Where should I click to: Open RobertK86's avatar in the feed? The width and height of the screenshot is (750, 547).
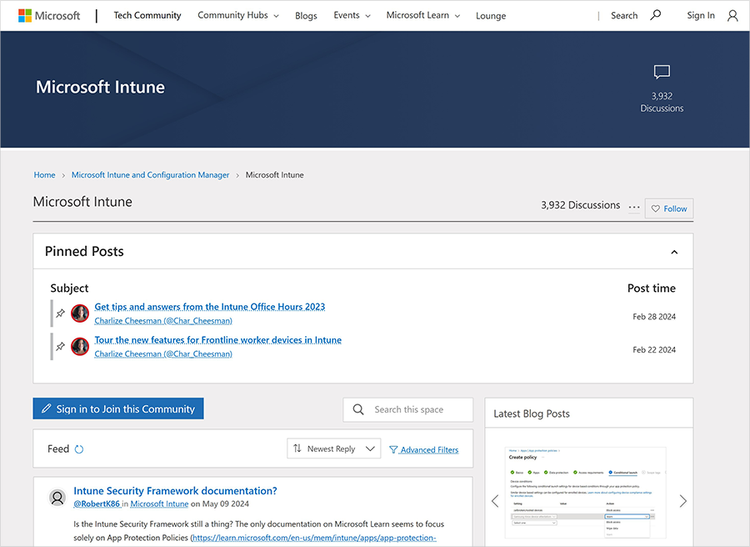point(56,497)
